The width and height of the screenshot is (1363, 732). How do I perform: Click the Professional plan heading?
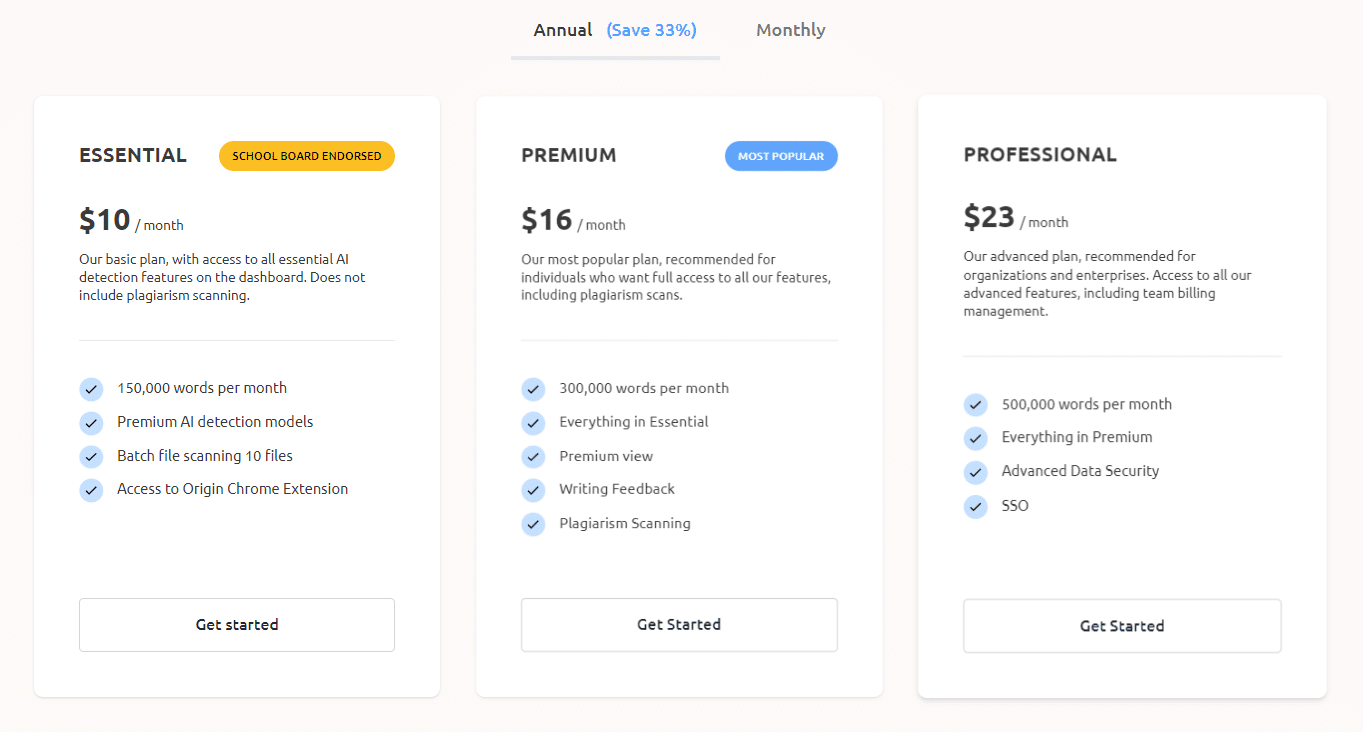point(1040,155)
